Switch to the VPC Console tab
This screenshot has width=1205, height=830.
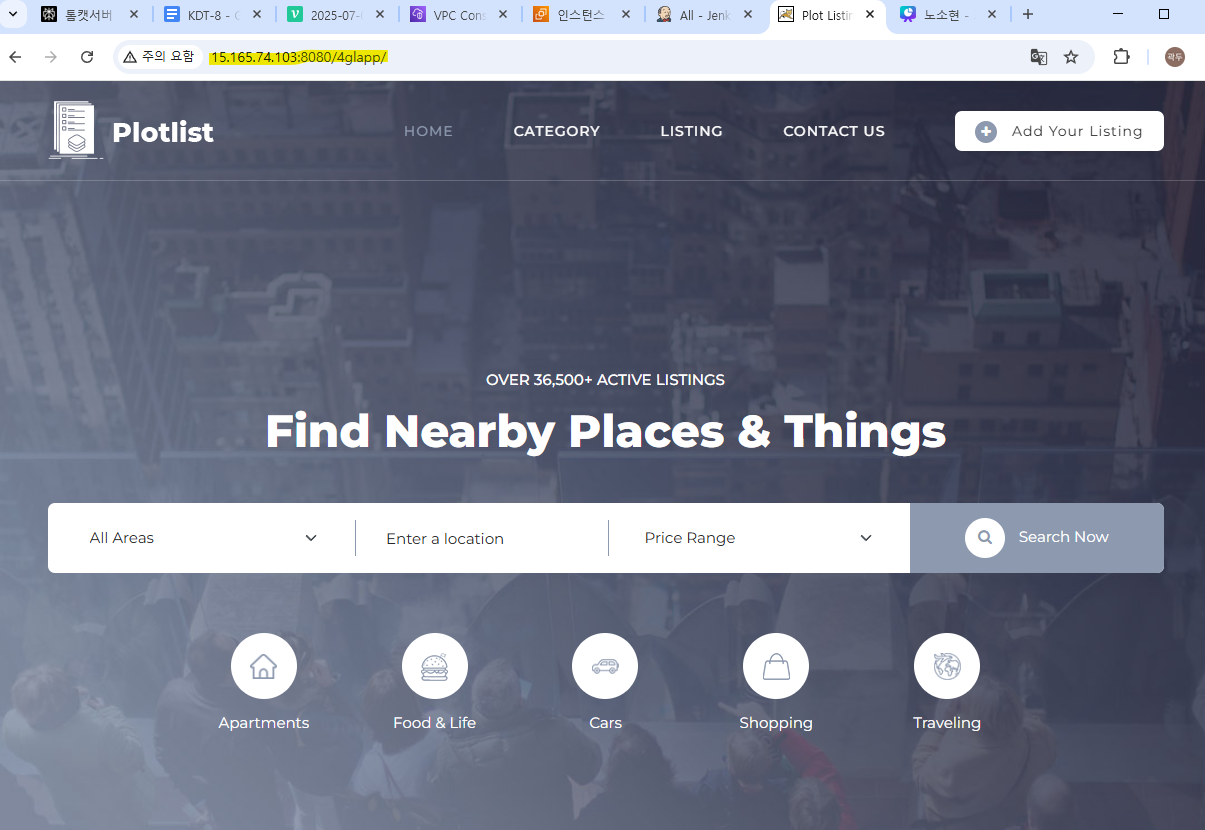pyautogui.click(x=460, y=15)
